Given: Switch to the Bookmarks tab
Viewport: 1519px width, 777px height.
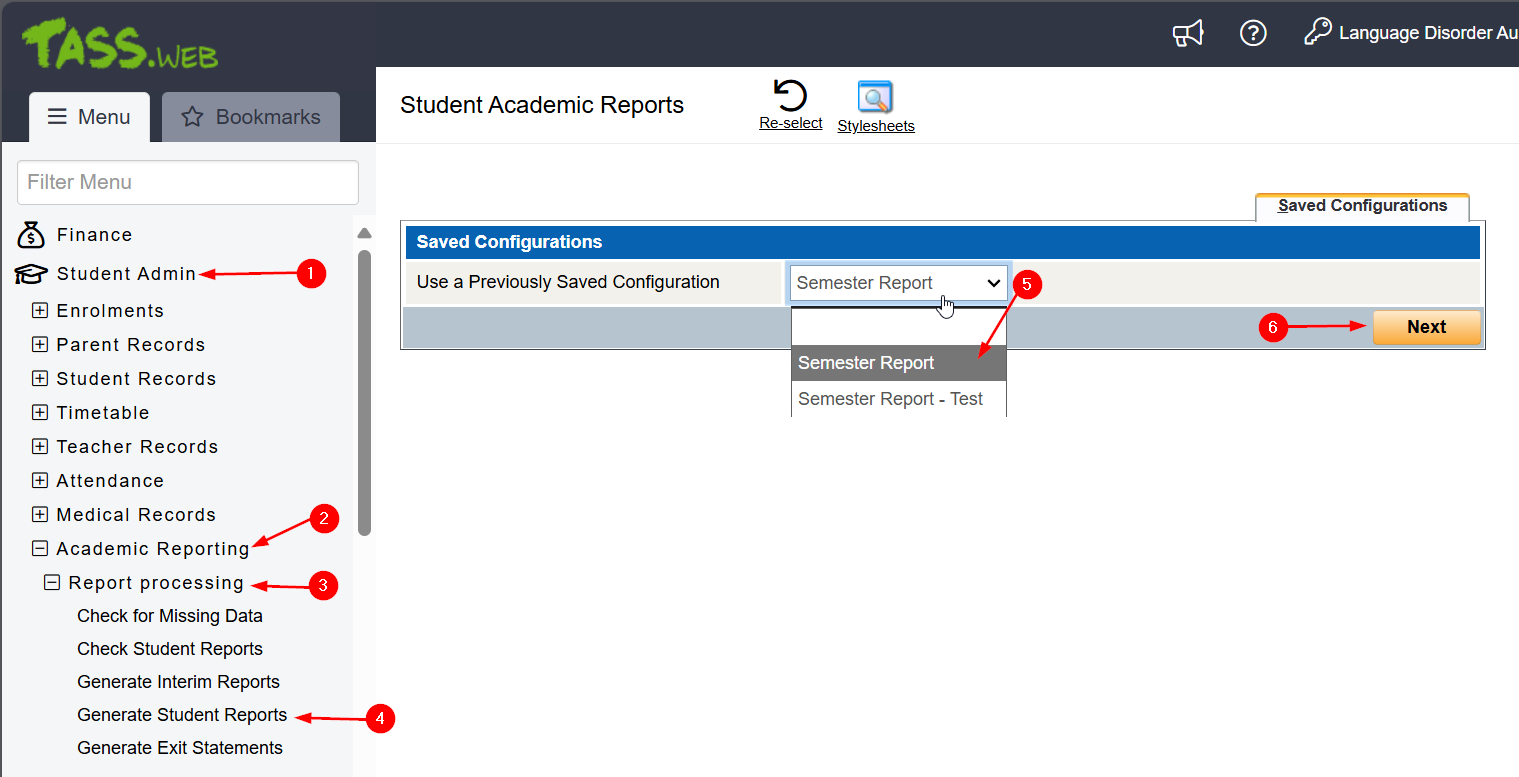Looking at the screenshot, I should pyautogui.click(x=251, y=117).
